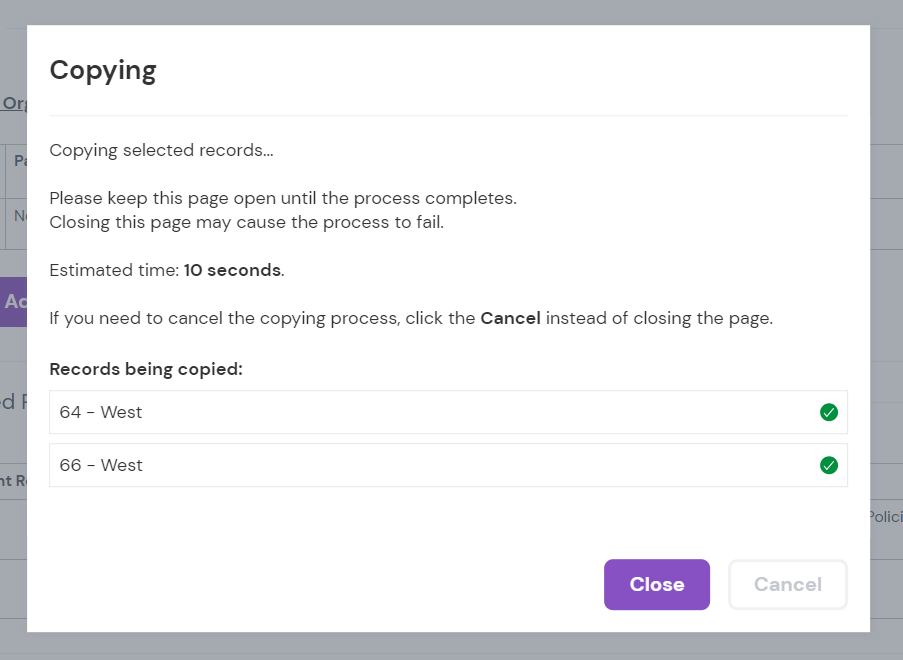Select the success status icon on the first record
The height and width of the screenshot is (660, 903).
(x=828, y=411)
